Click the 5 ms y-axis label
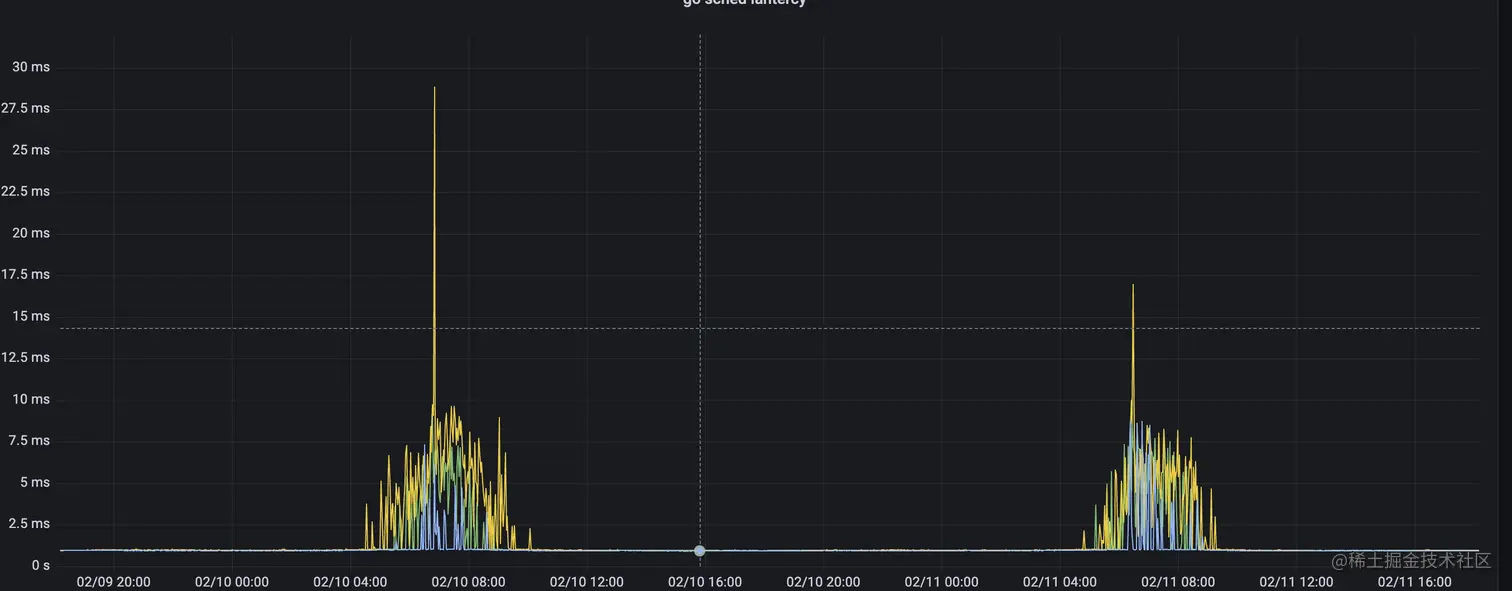1512x591 pixels. click(x=33, y=482)
